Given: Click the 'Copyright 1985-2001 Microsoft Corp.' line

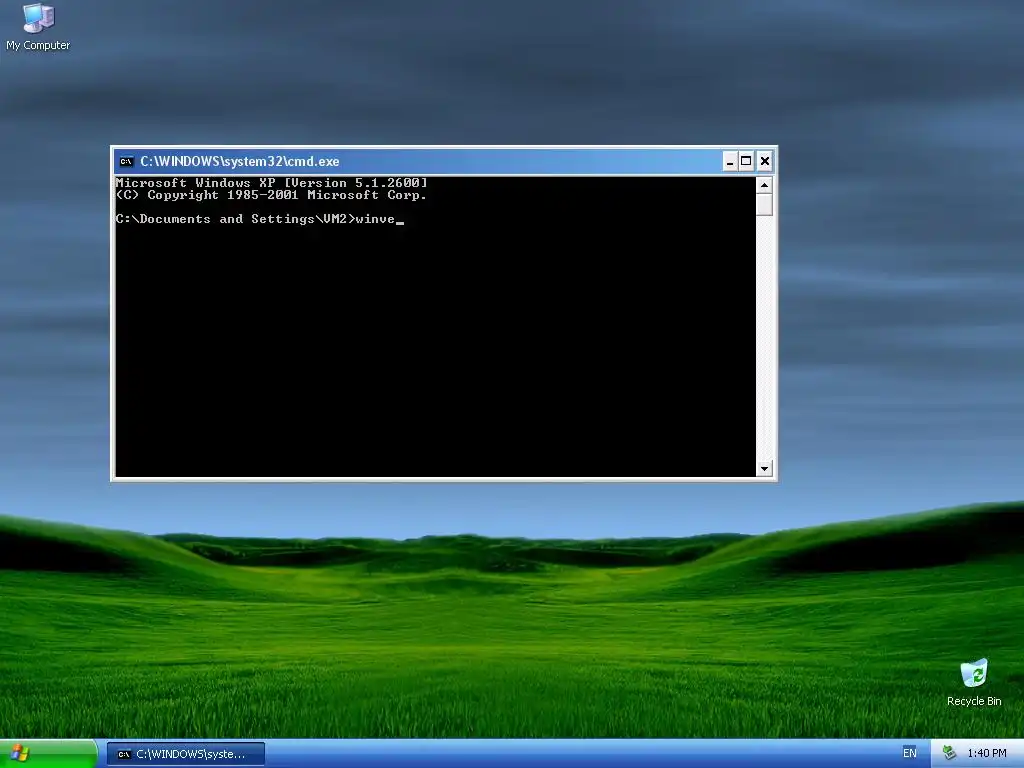Looking at the screenshot, I should 271,195.
